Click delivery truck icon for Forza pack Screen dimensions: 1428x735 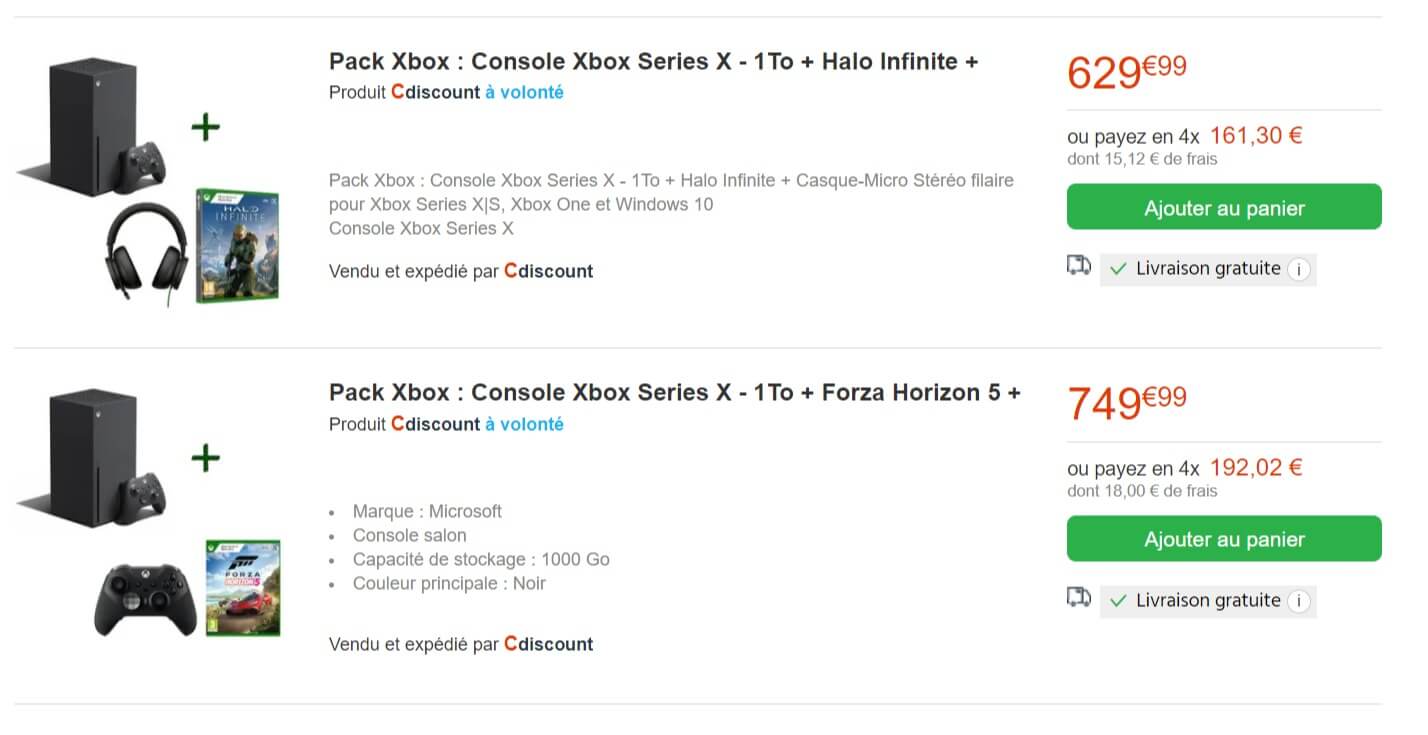coord(1078,598)
